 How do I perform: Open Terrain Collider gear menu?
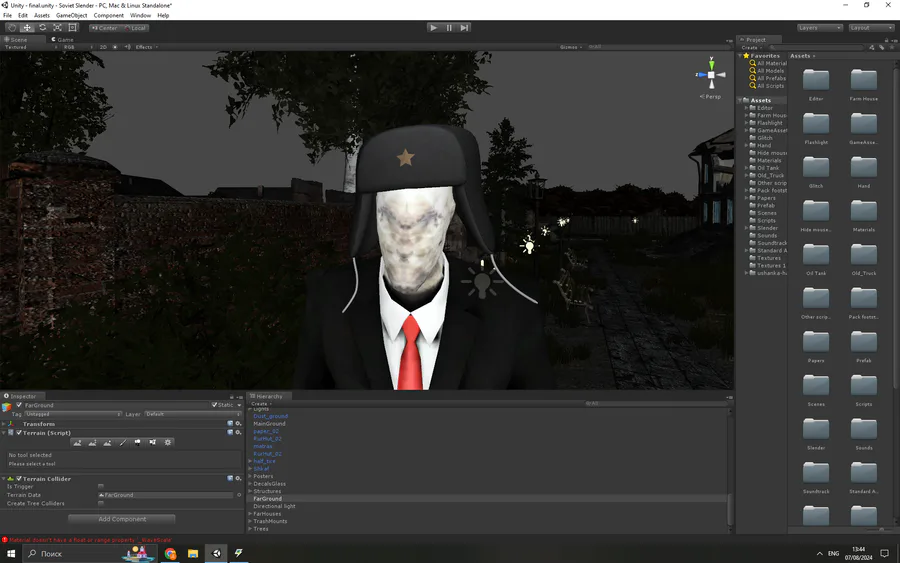[238, 478]
